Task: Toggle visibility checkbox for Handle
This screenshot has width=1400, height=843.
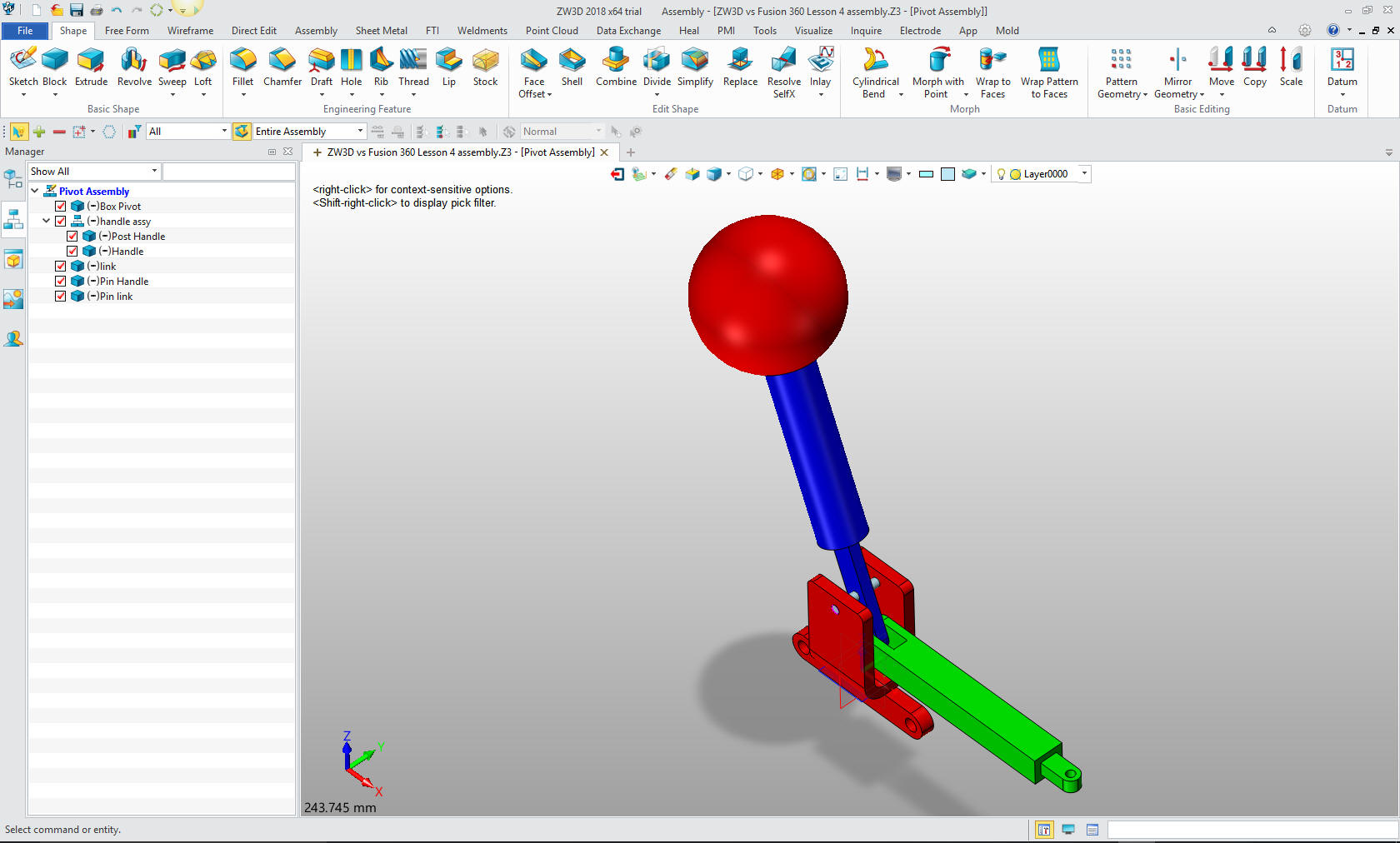Action: pos(72,251)
